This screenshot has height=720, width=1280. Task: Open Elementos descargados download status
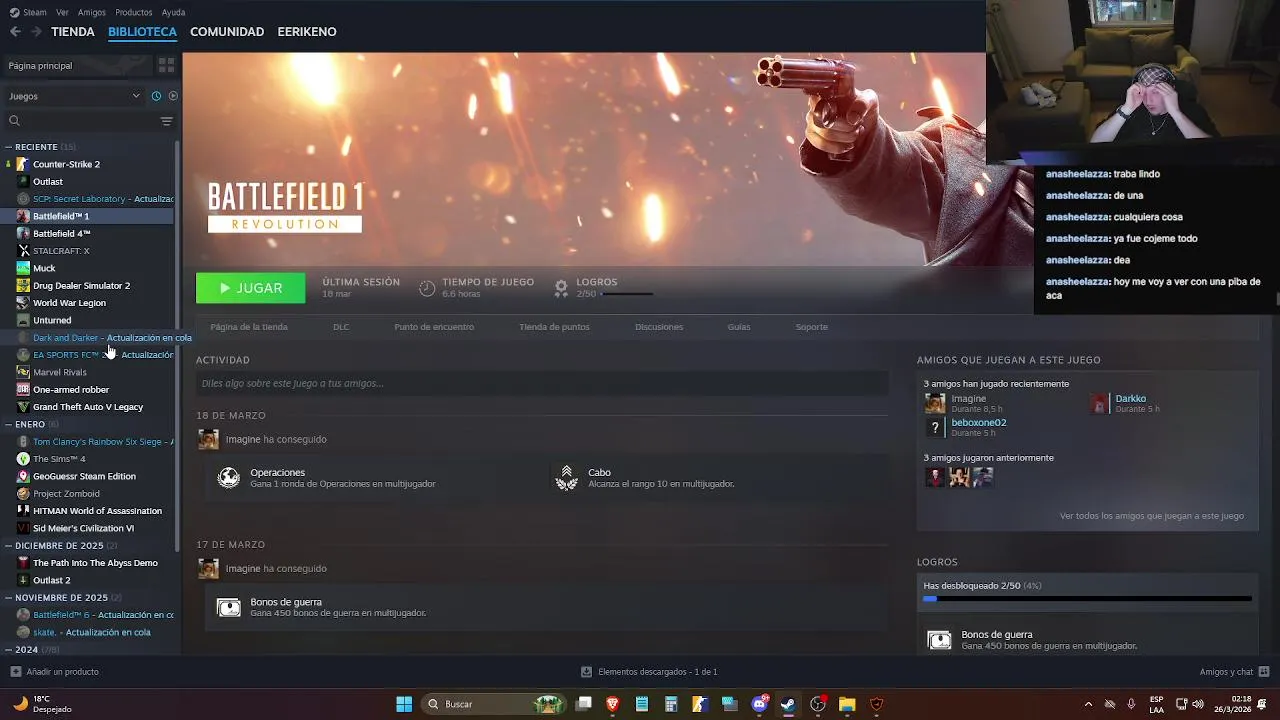coord(649,672)
